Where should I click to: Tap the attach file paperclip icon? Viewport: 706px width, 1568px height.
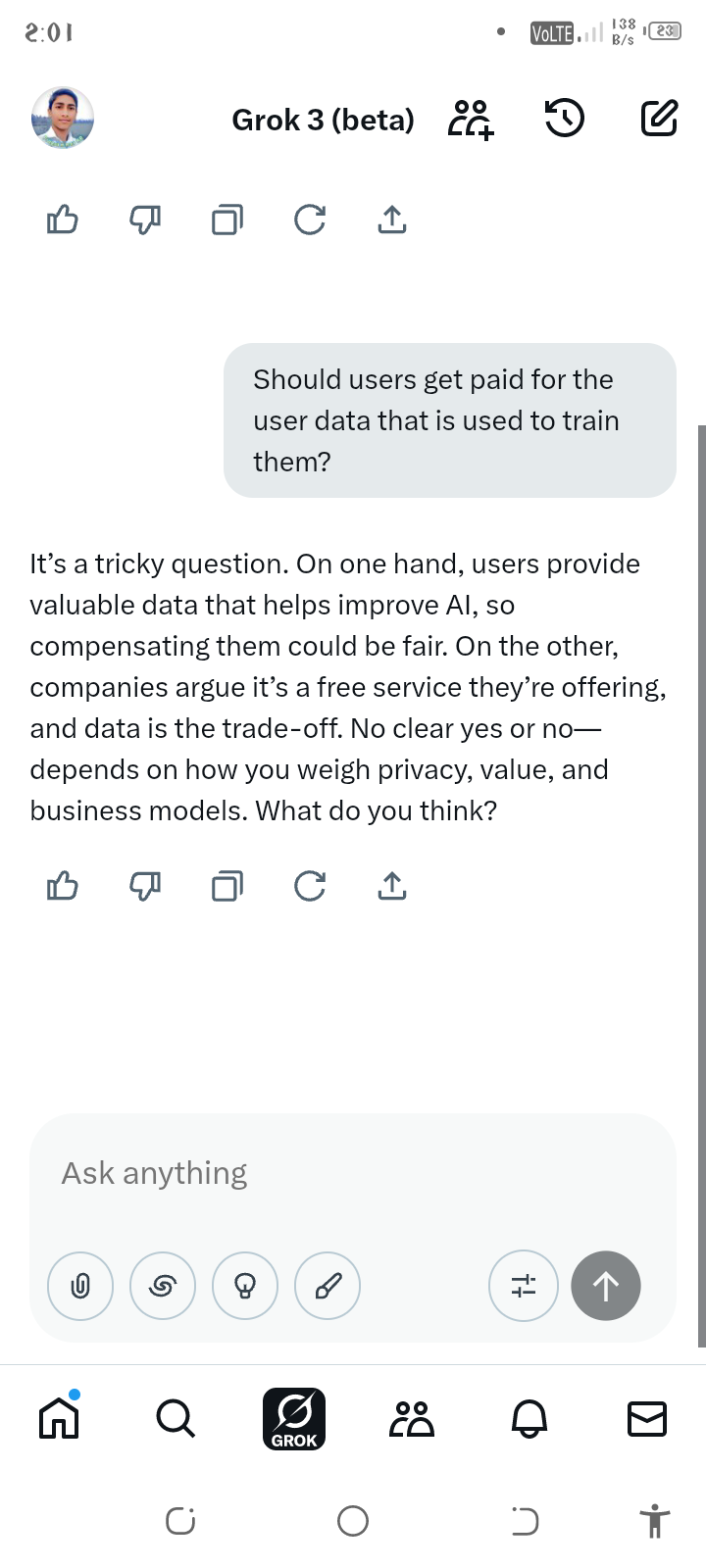[x=80, y=1286]
